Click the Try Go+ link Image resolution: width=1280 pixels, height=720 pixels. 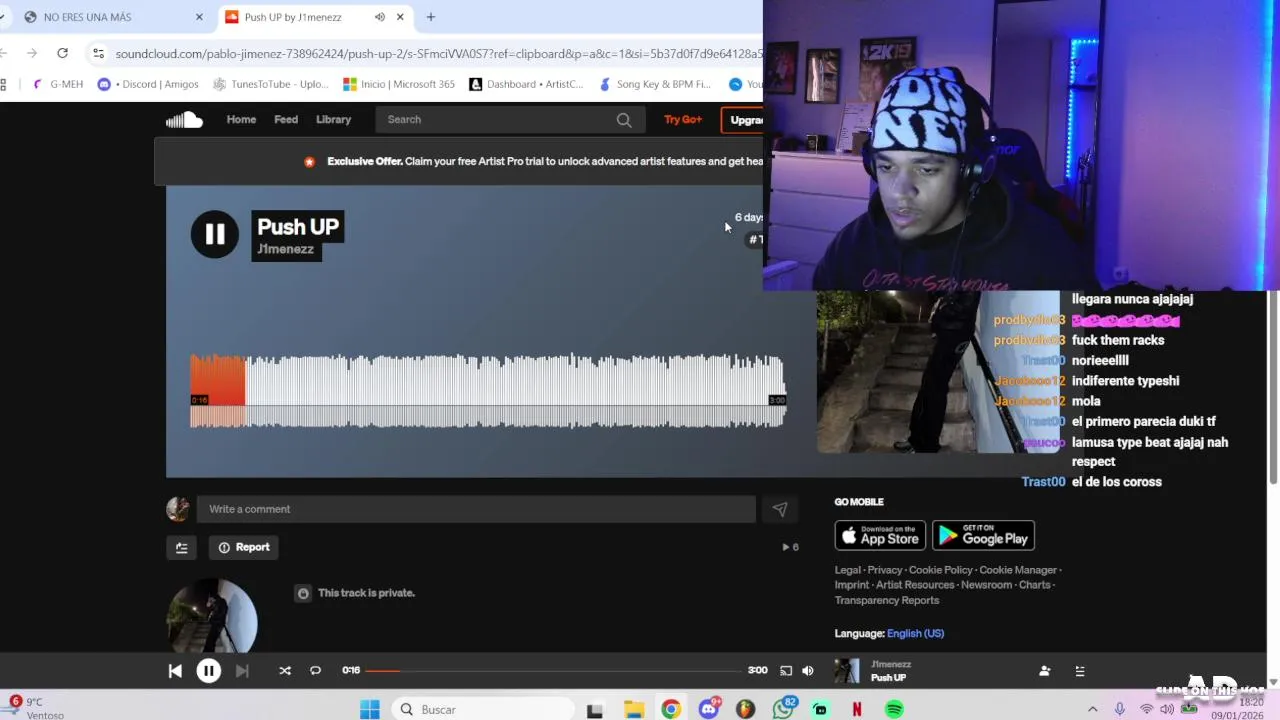[x=683, y=120]
